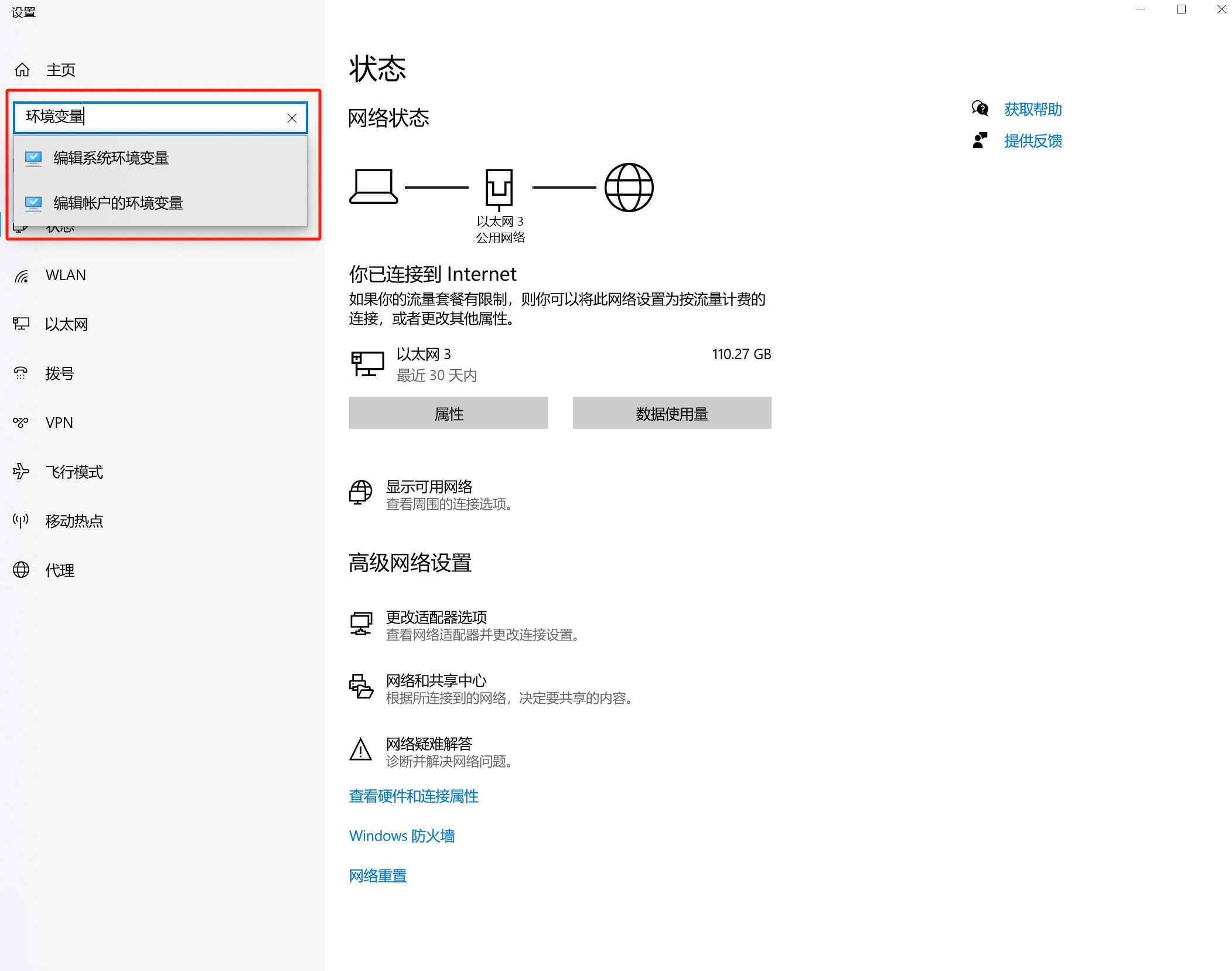This screenshot has width=1232, height=971.
Task: Click the 以太网 sidebar monitor icon
Action: (x=22, y=324)
